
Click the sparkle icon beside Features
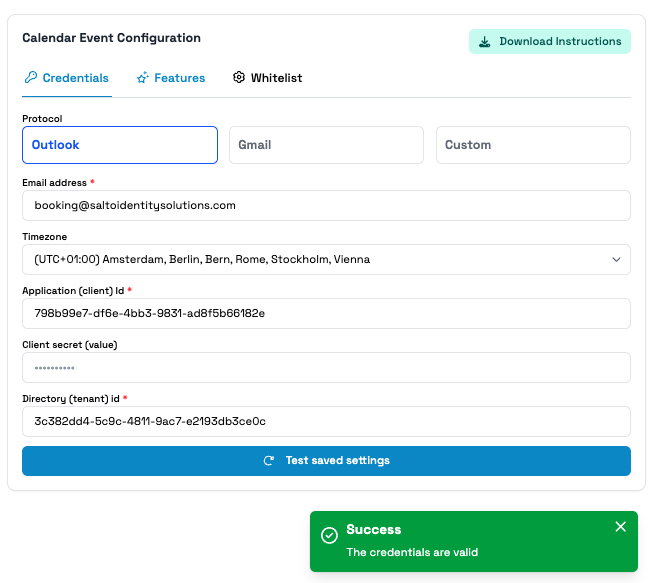[143, 78]
